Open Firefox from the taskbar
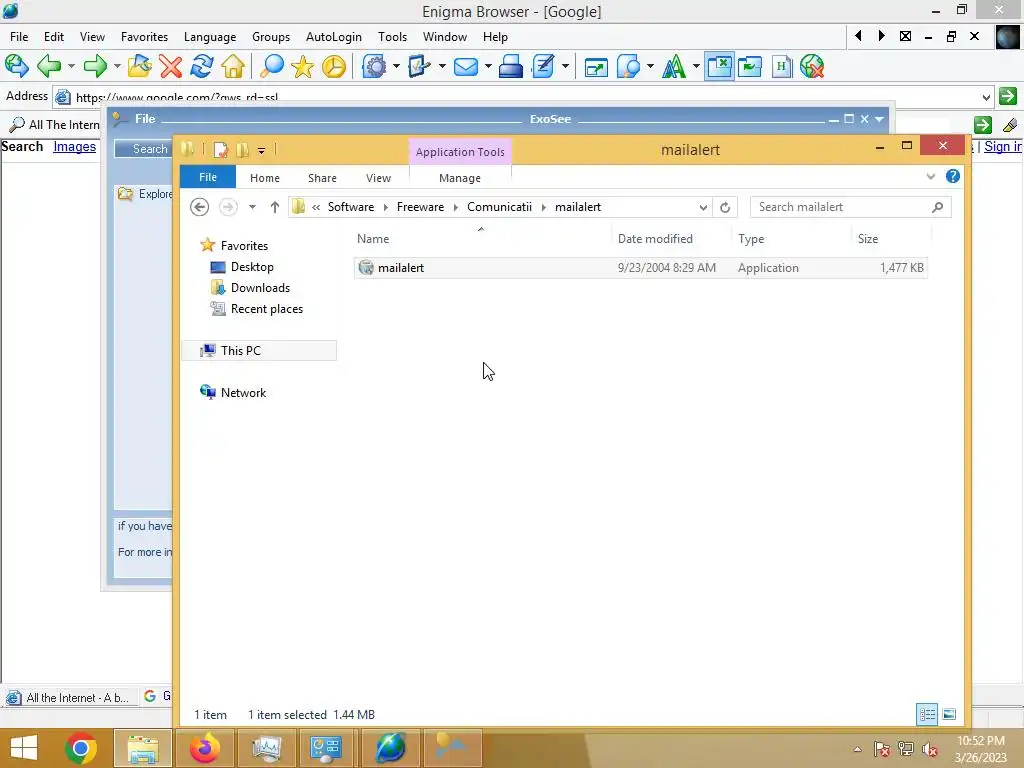Viewport: 1024px width, 768px height. point(204,748)
